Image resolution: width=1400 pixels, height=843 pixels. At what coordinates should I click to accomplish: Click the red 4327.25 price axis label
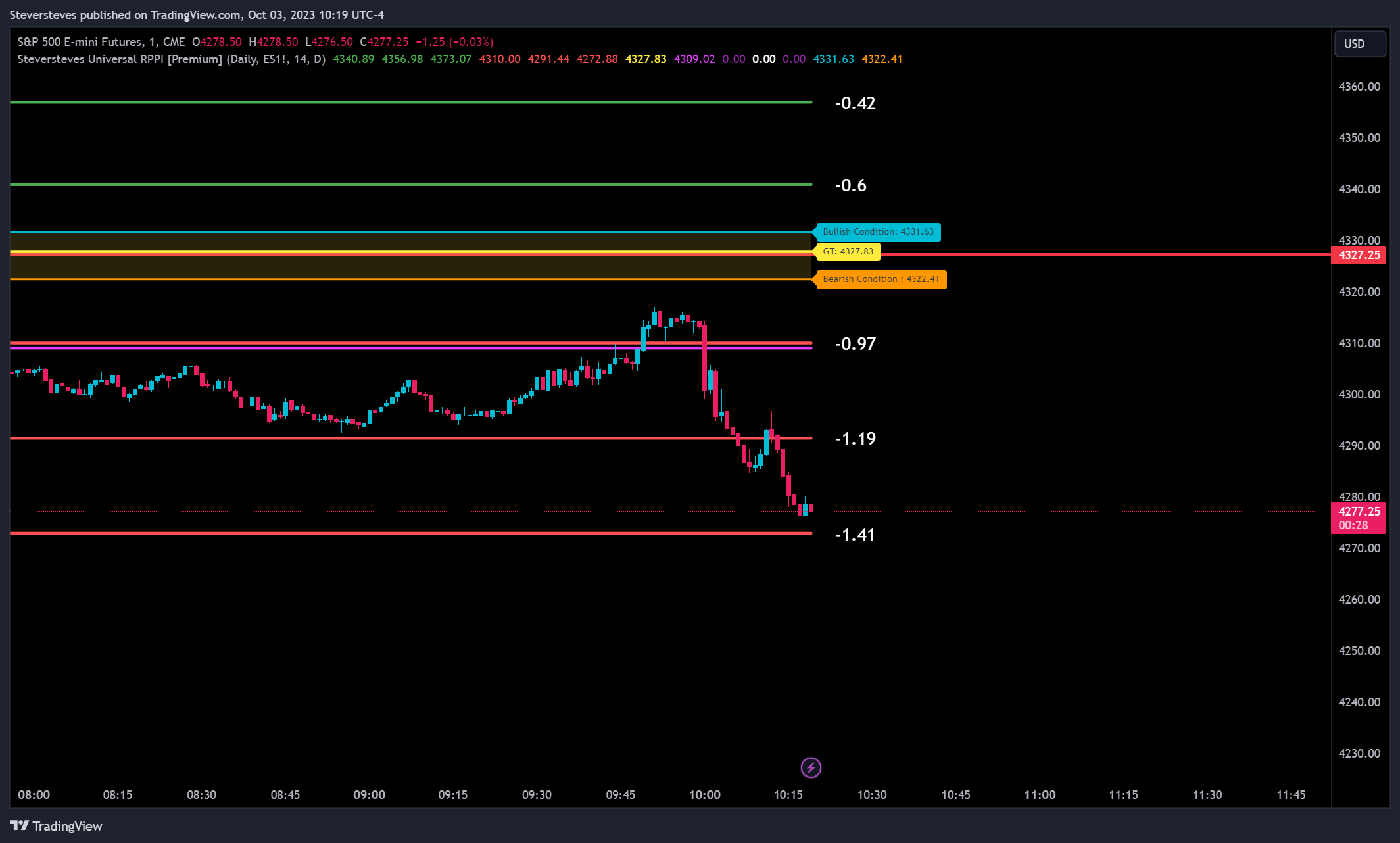[1359, 255]
